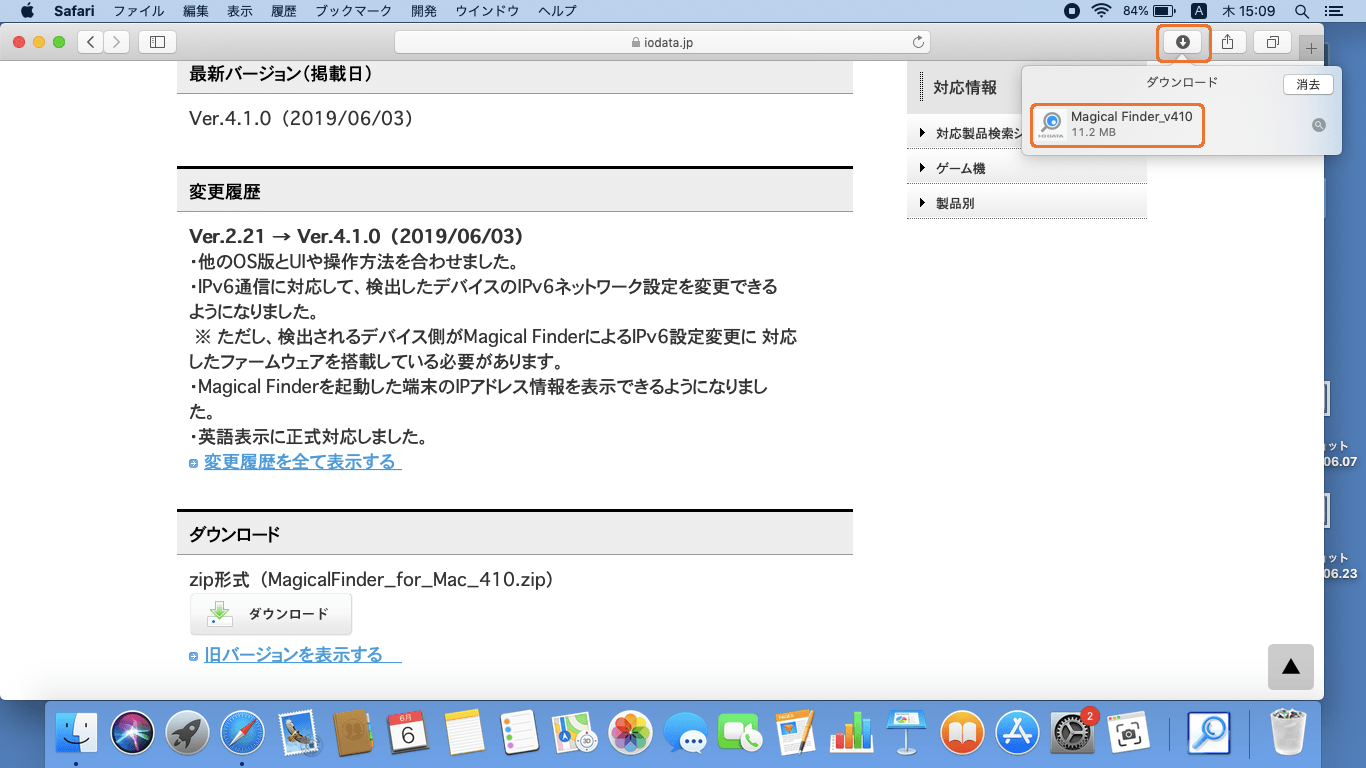Click the scroll-to-top arrow button

click(x=1290, y=667)
